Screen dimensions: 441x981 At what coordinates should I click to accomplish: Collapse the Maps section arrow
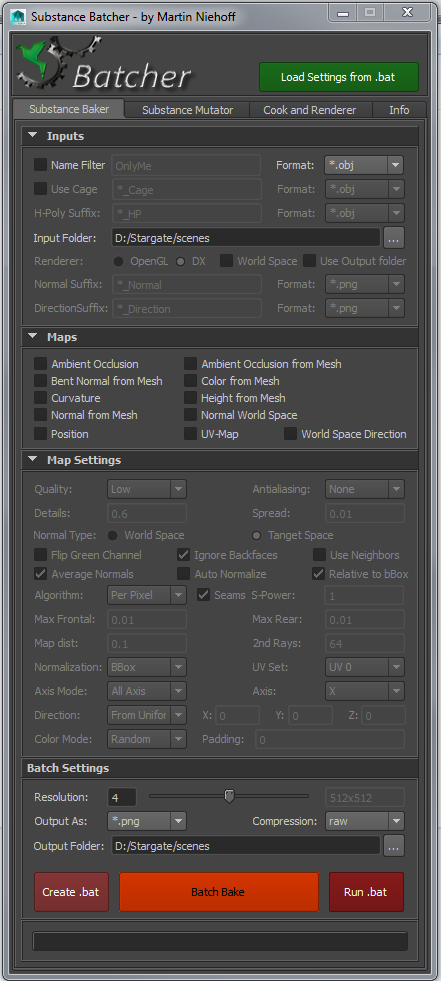coord(33,337)
